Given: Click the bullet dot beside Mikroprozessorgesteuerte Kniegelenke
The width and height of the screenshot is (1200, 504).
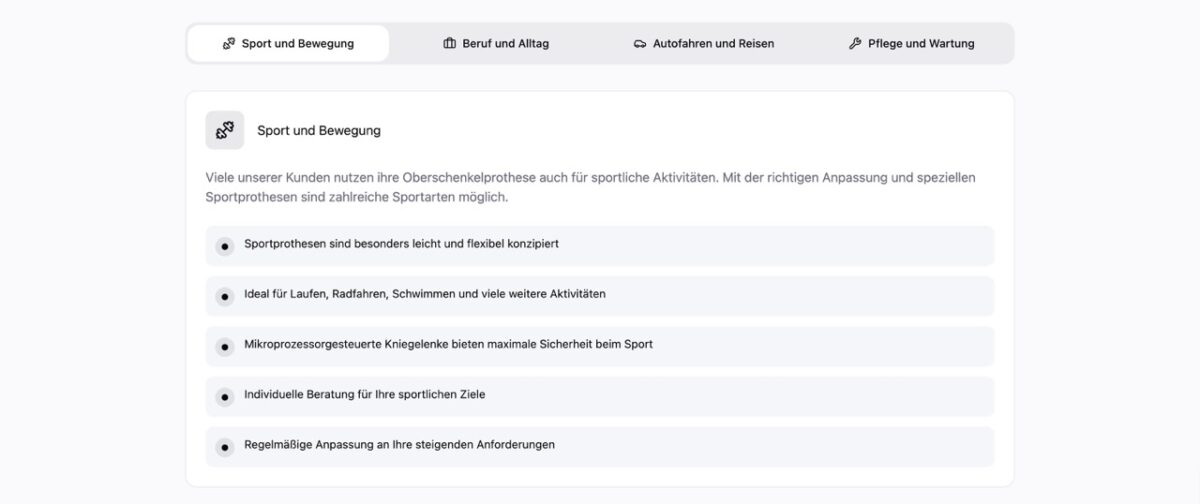Looking at the screenshot, I should click(x=225, y=347).
